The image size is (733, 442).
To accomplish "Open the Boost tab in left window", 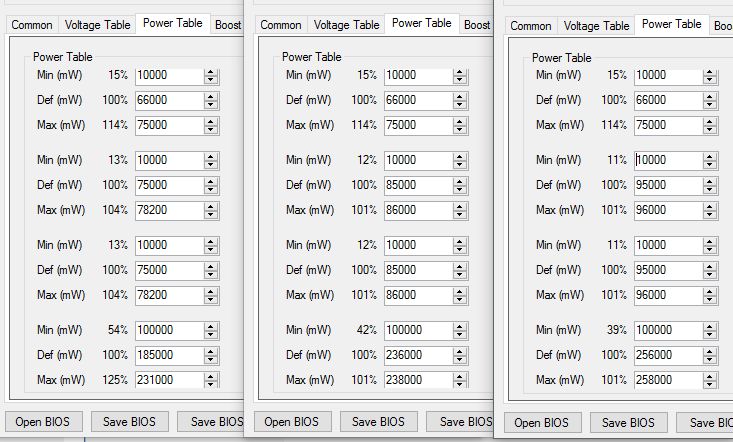I will (x=227, y=25).
